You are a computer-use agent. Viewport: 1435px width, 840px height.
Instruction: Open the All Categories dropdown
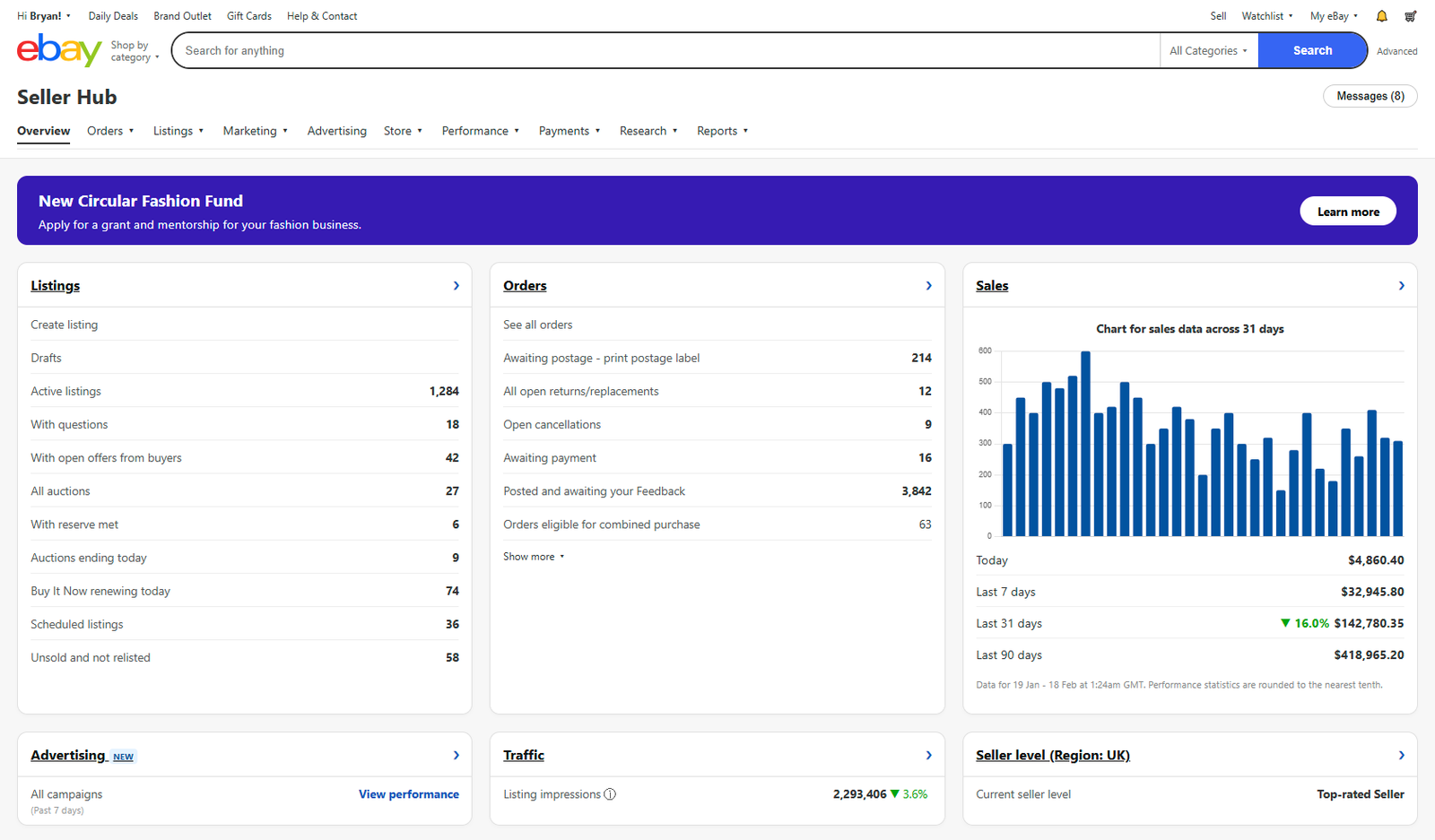tap(1208, 51)
